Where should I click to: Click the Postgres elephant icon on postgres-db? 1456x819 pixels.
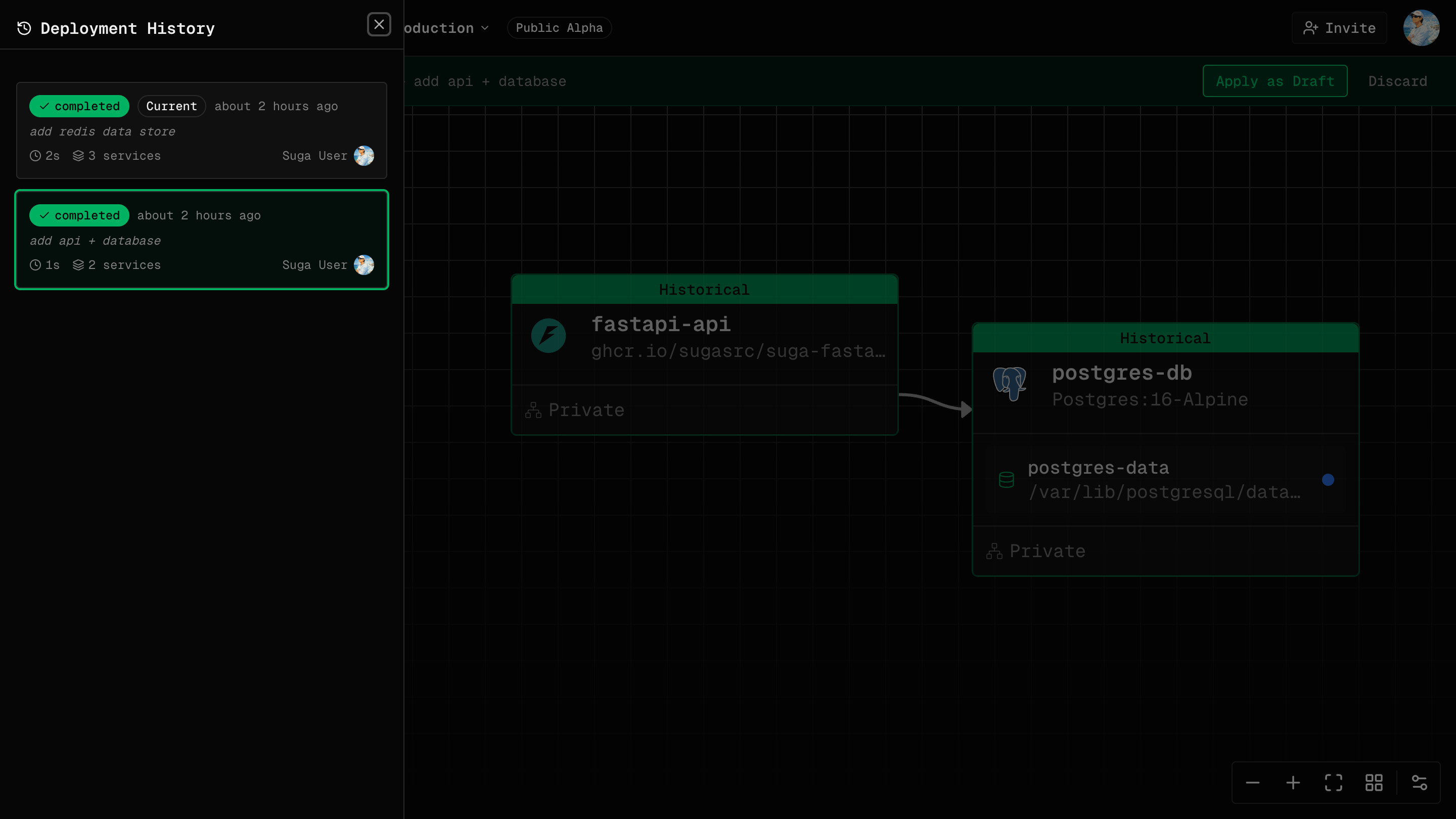(1010, 384)
